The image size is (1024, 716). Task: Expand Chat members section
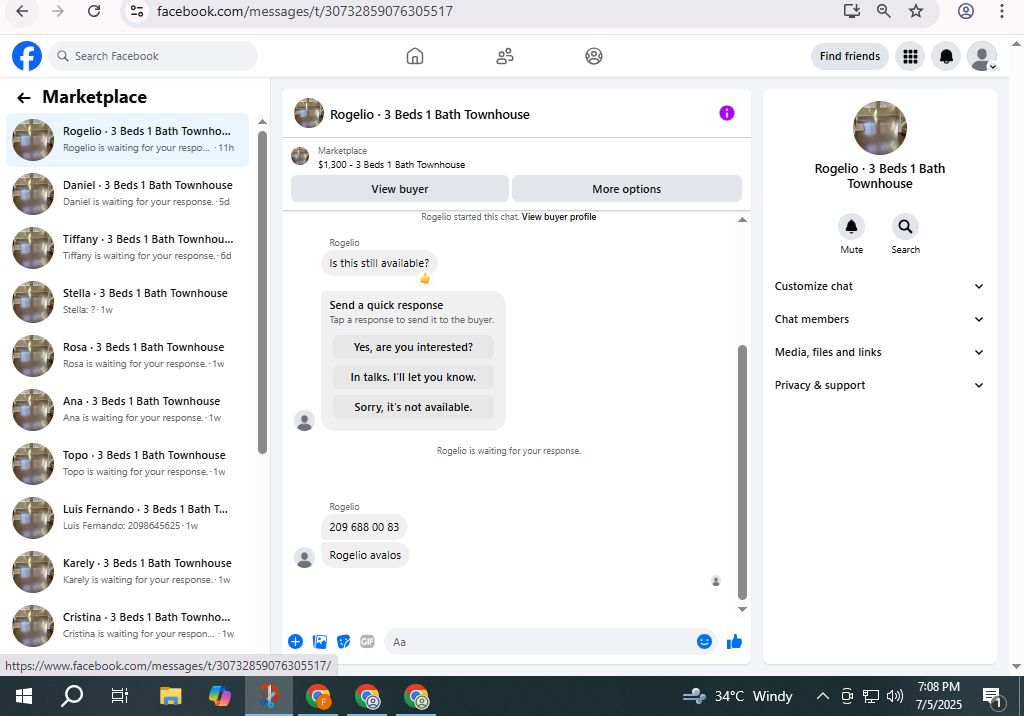pos(880,319)
